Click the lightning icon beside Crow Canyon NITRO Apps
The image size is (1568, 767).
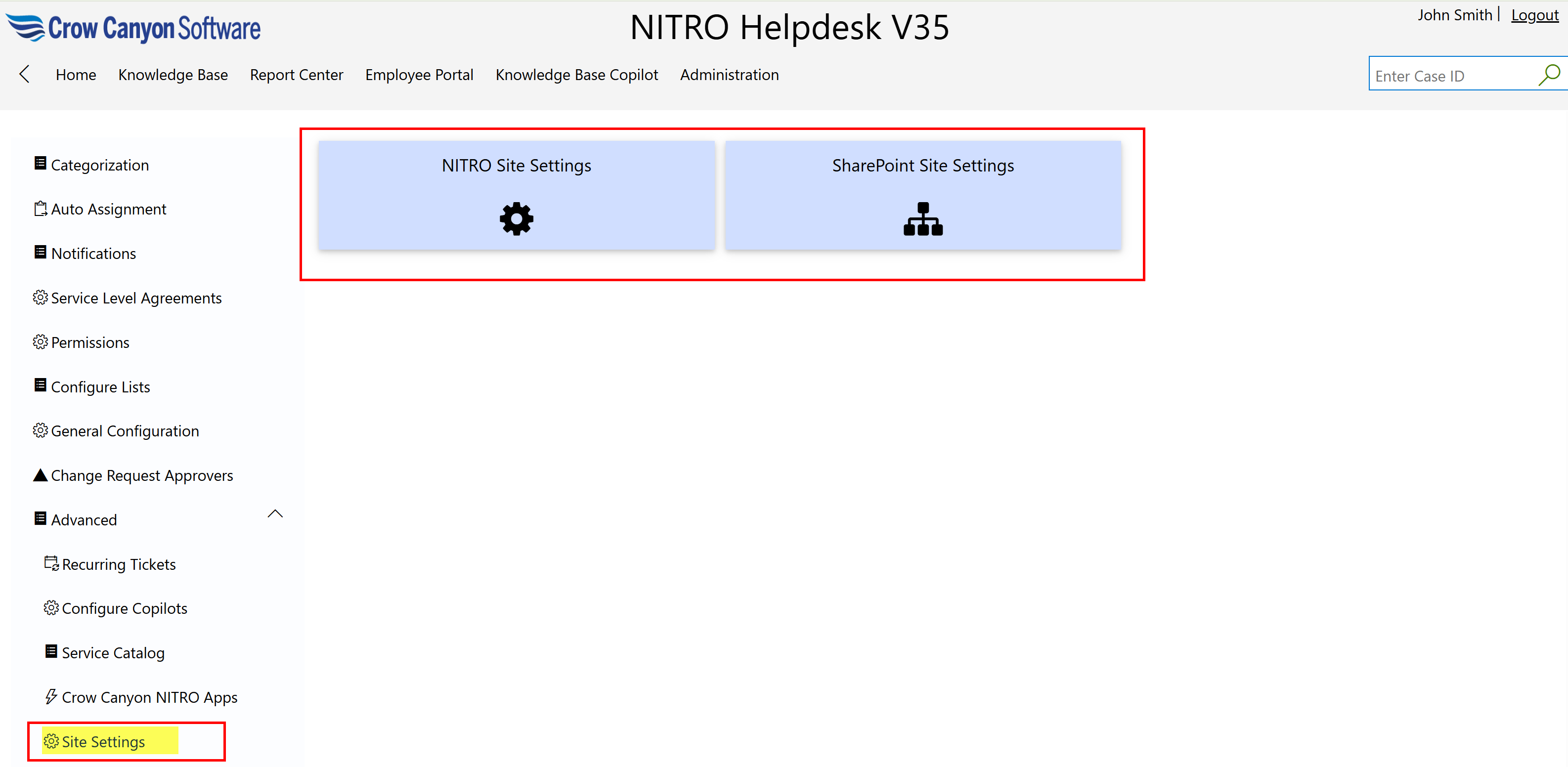(x=51, y=696)
